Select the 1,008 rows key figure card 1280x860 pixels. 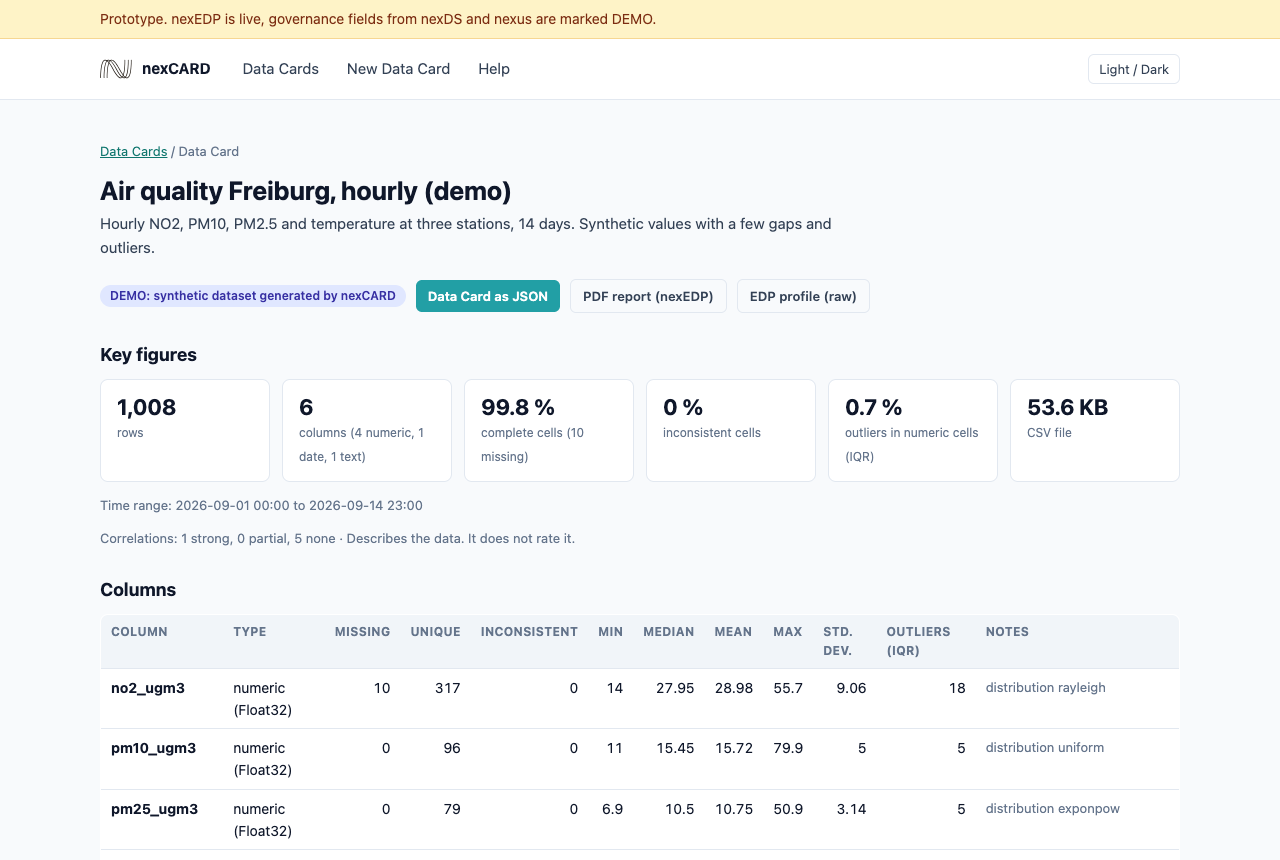tap(185, 430)
